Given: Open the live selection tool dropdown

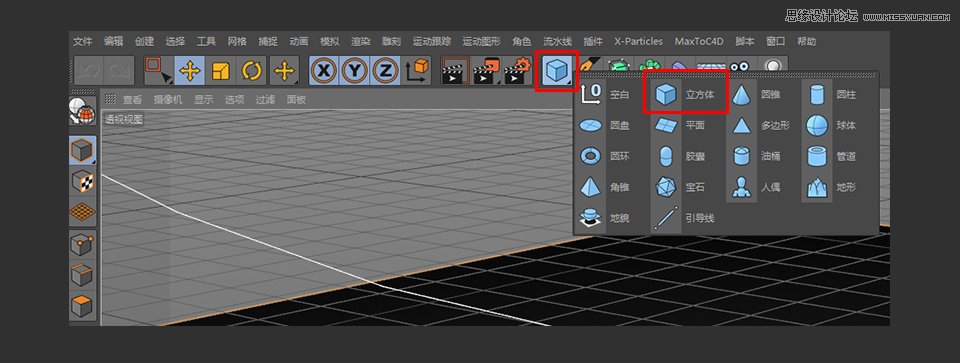Looking at the screenshot, I should point(159,71).
